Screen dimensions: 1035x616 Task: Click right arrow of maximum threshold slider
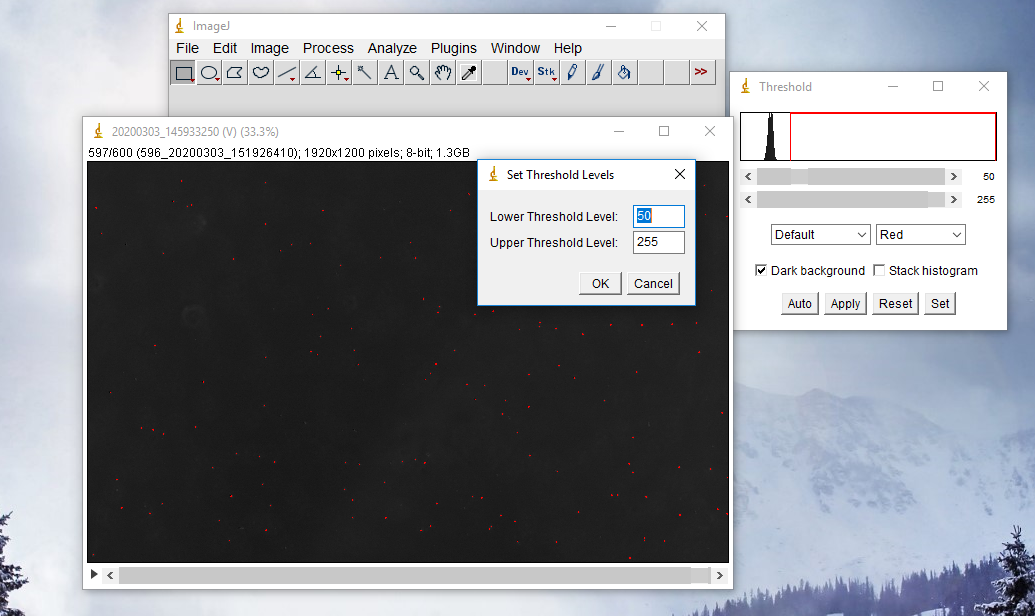pos(953,199)
